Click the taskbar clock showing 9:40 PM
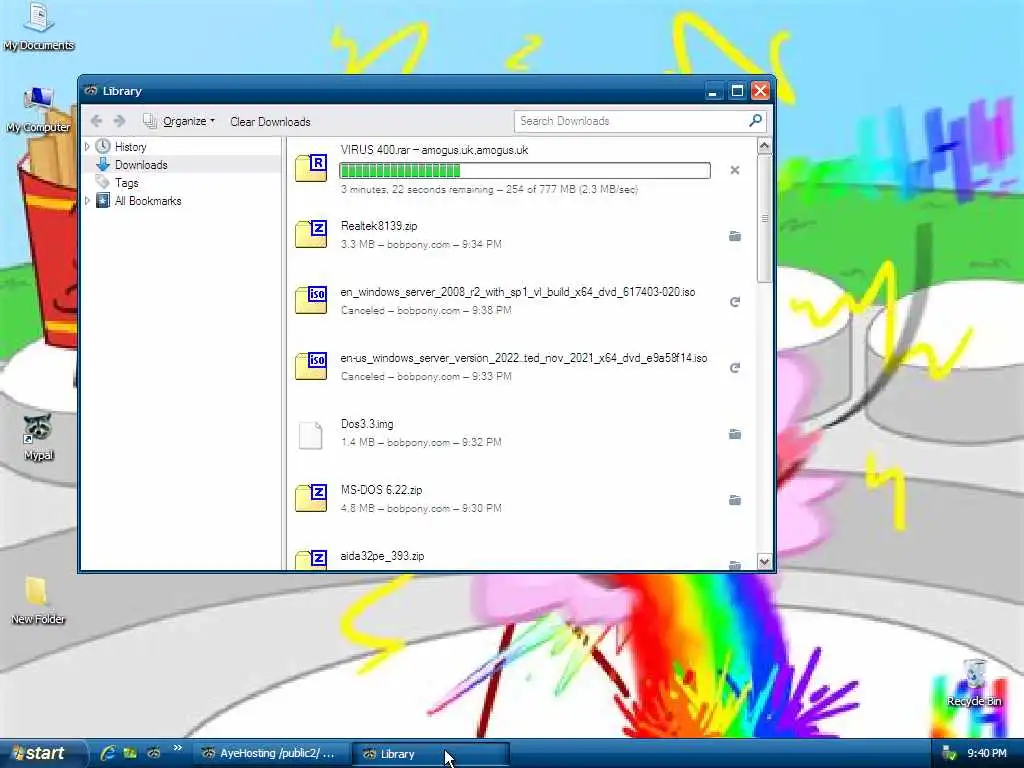This screenshot has width=1024, height=768. click(987, 754)
